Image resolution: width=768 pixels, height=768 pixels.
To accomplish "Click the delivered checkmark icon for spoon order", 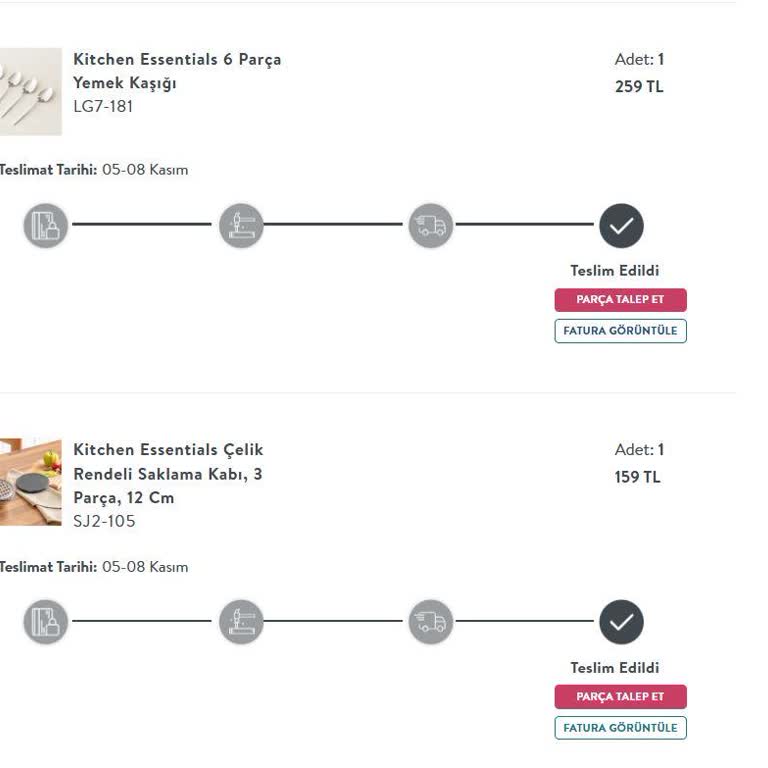I will coord(621,226).
